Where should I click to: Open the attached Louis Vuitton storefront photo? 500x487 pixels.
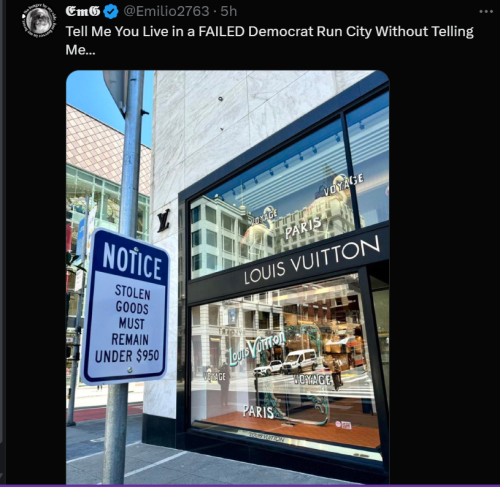click(x=228, y=277)
